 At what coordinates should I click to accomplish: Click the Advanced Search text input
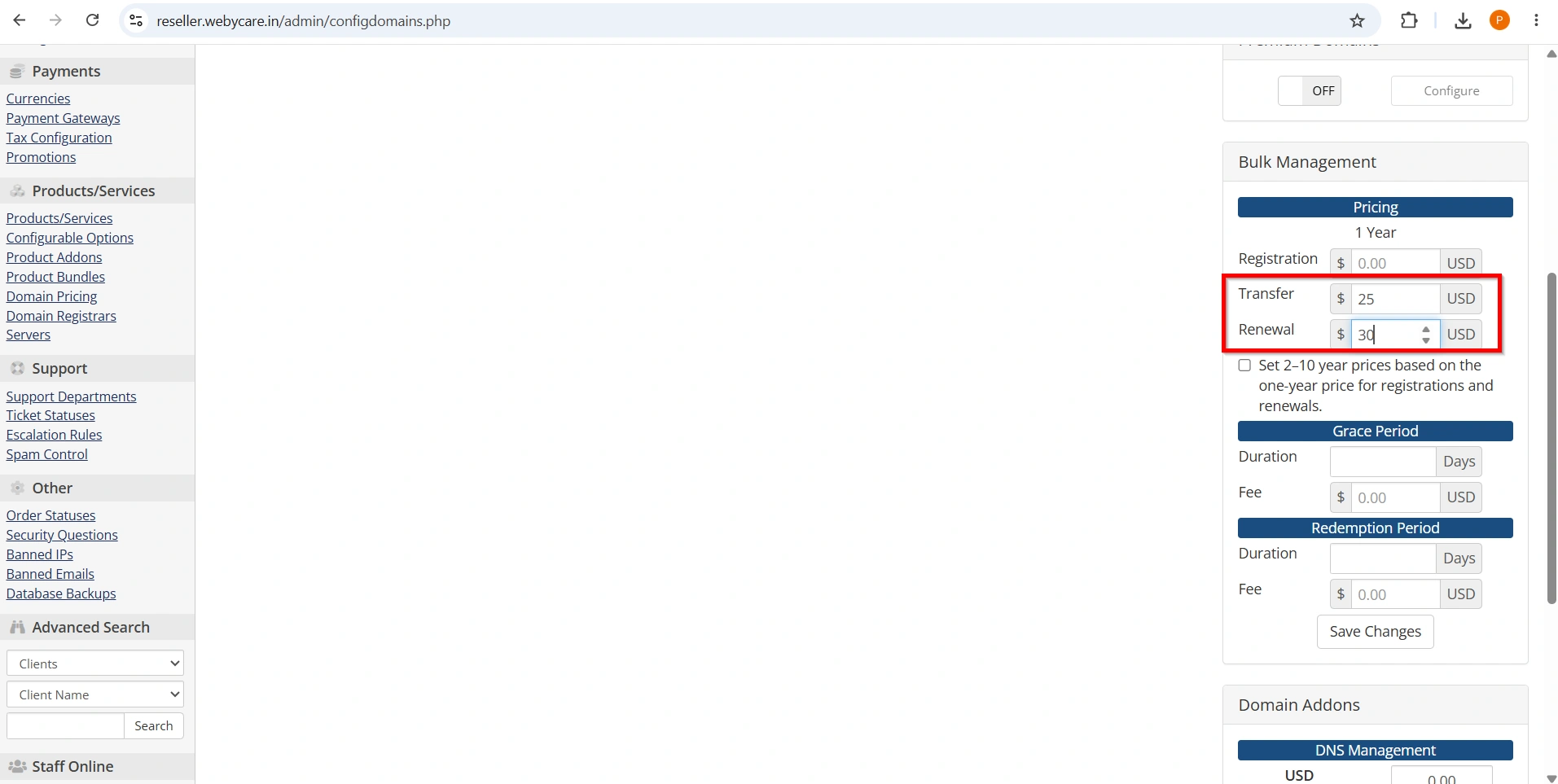pyautogui.click(x=65, y=726)
